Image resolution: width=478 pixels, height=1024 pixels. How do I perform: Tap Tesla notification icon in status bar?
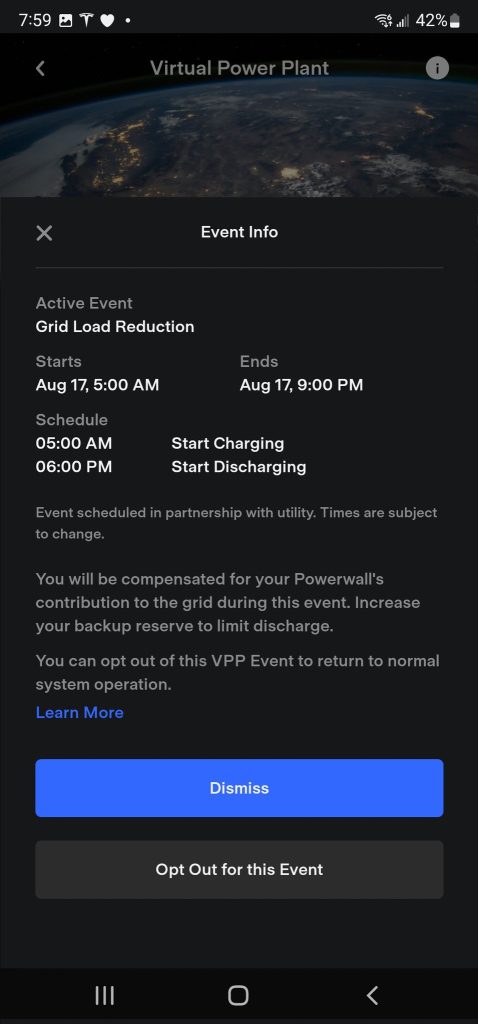click(x=86, y=21)
